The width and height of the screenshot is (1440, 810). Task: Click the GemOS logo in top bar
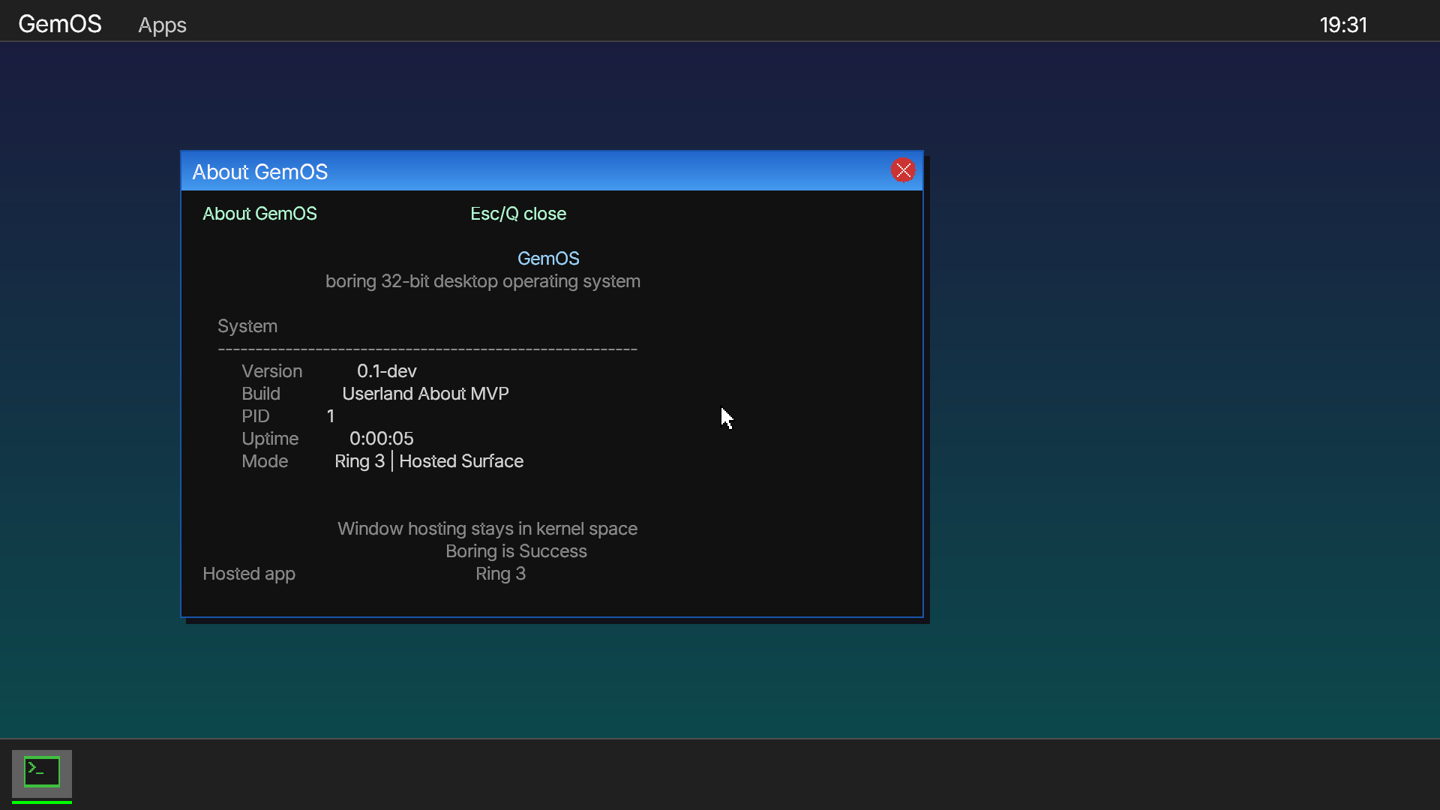[60, 24]
